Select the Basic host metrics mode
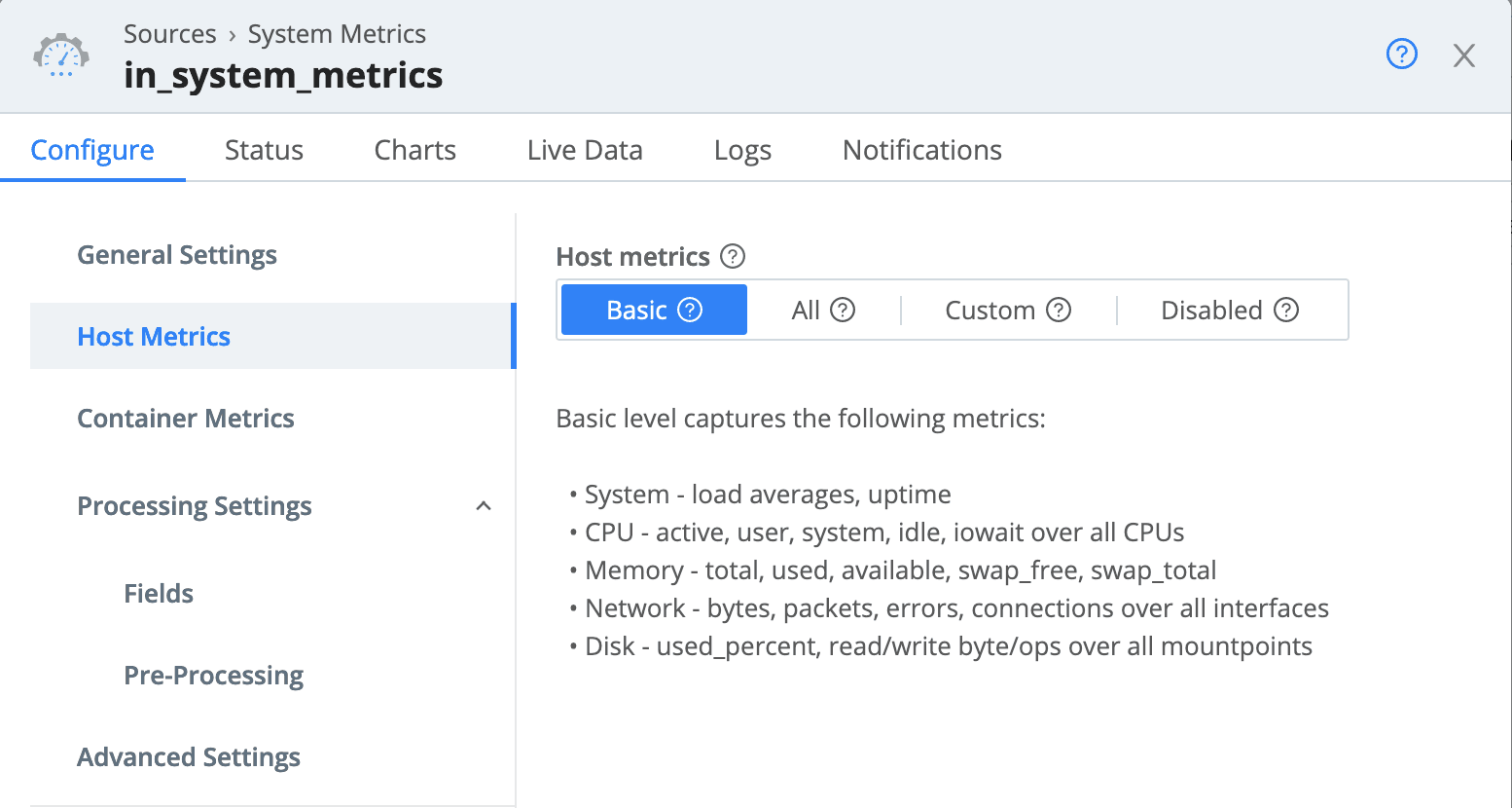 click(636, 310)
